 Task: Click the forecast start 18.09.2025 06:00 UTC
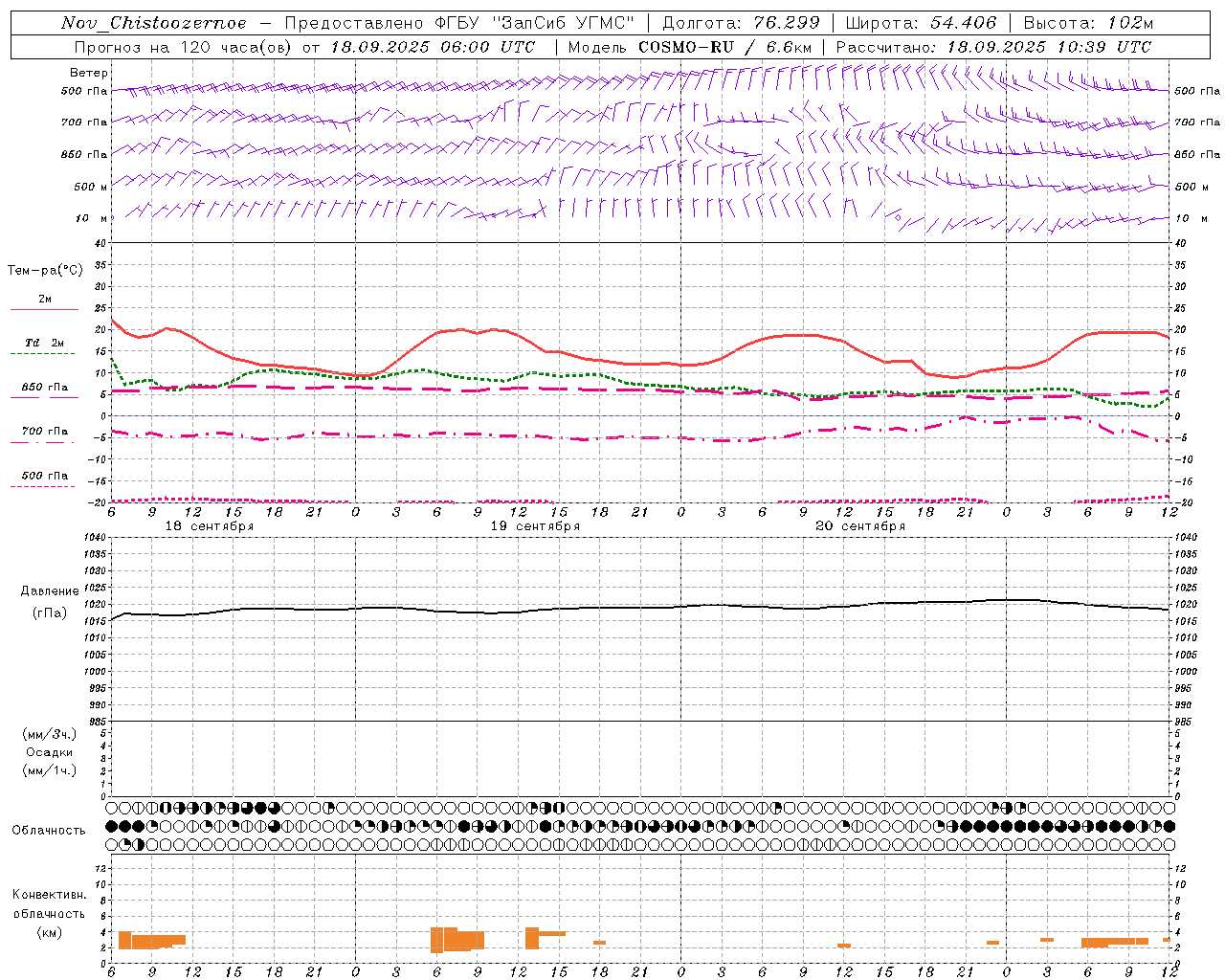[433, 47]
